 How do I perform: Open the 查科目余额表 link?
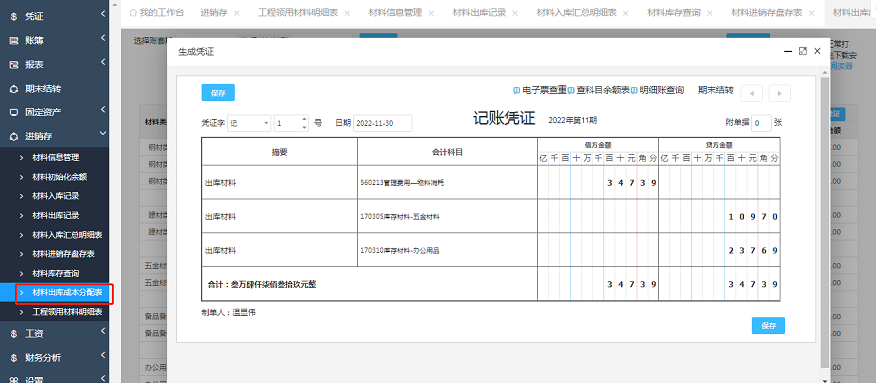pos(603,90)
